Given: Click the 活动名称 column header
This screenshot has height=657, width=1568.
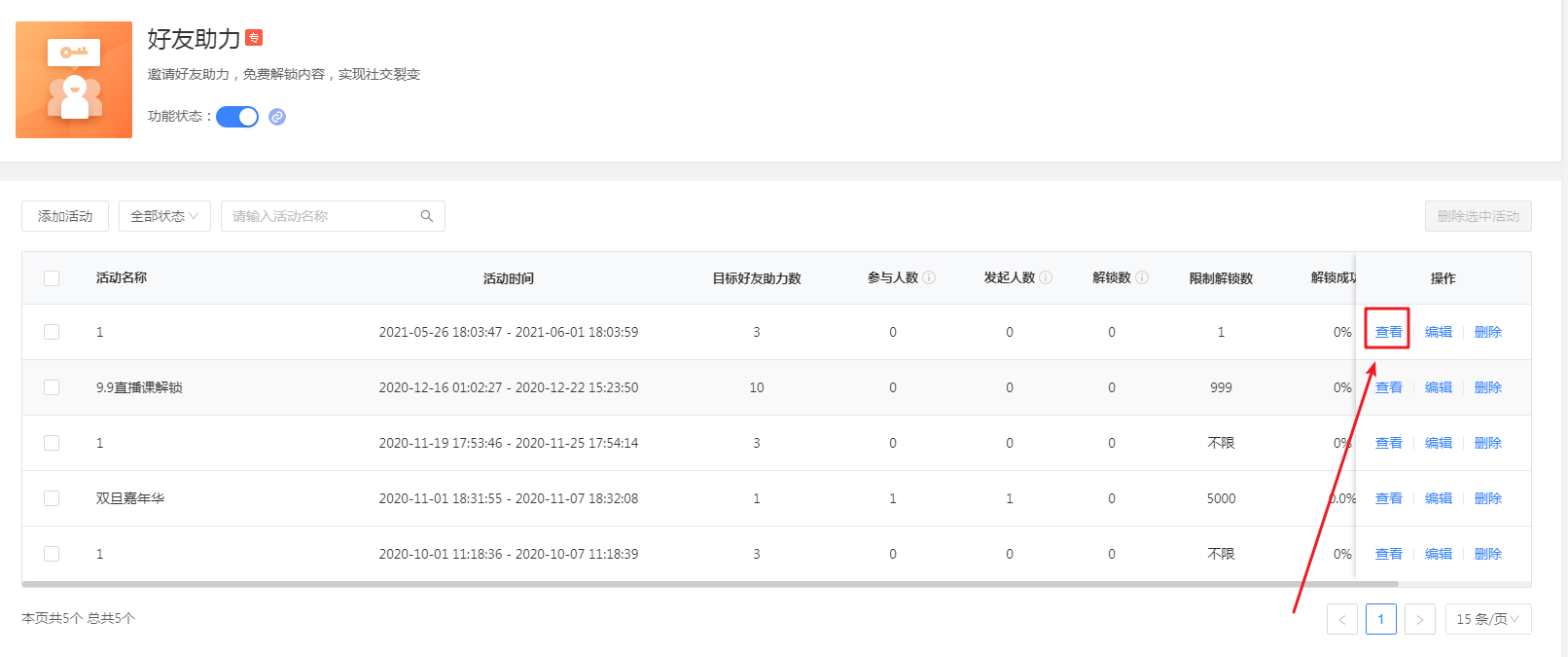Looking at the screenshot, I should pos(122,277).
